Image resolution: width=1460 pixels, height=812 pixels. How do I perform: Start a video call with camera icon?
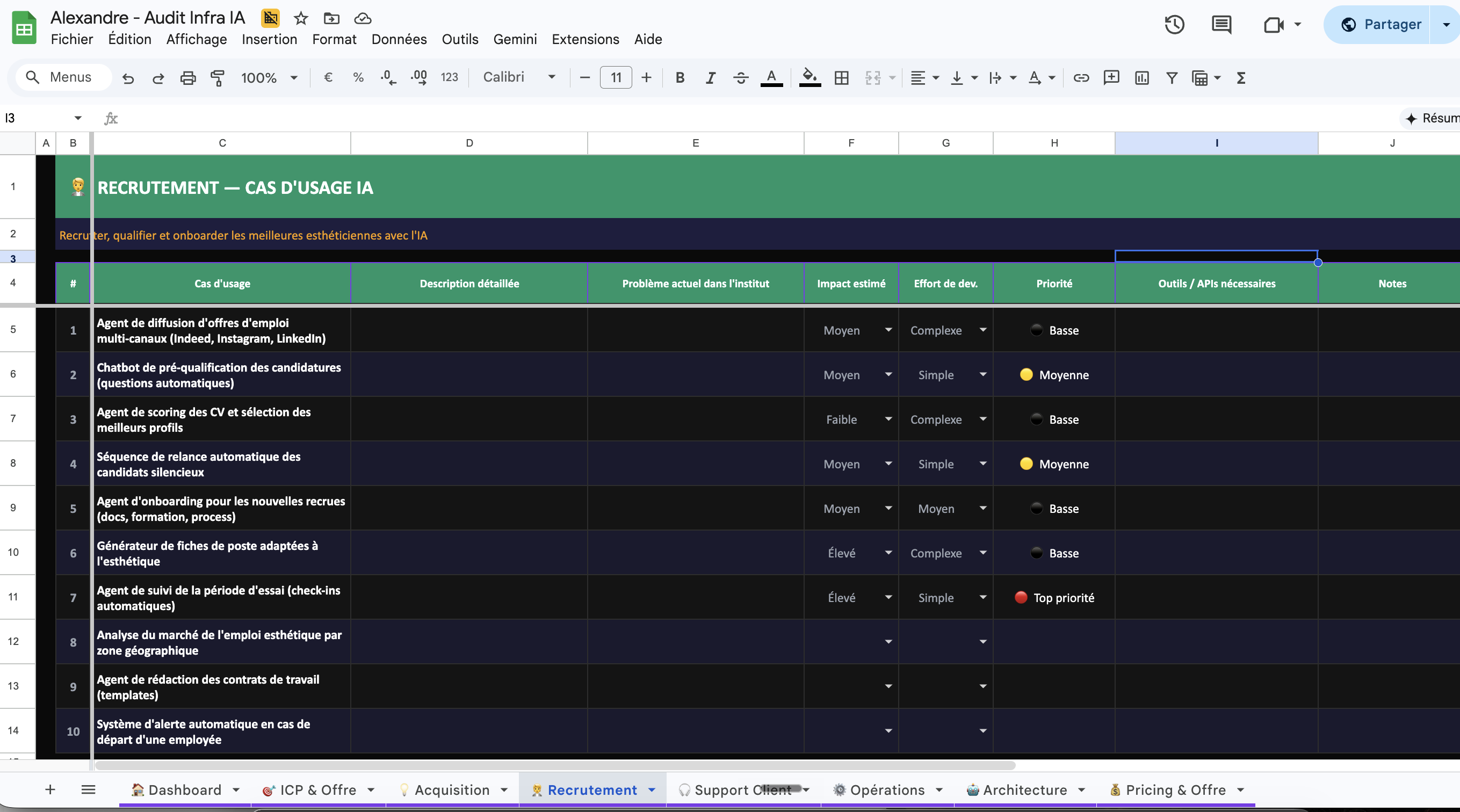point(1274,24)
